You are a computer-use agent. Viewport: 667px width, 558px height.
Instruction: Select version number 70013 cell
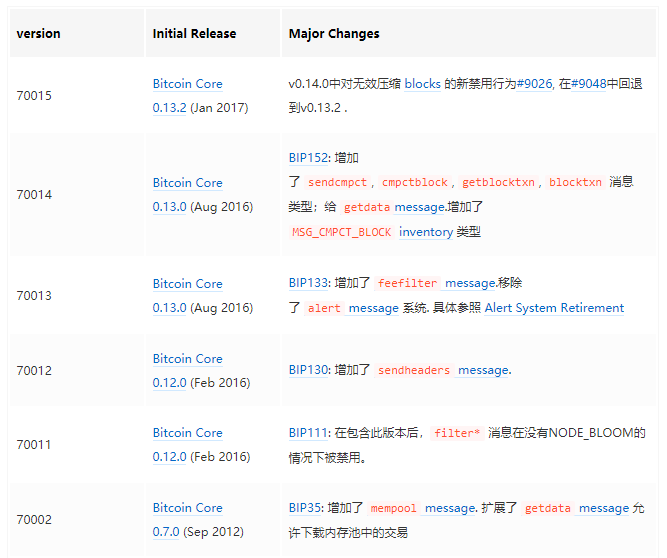(x=77, y=296)
